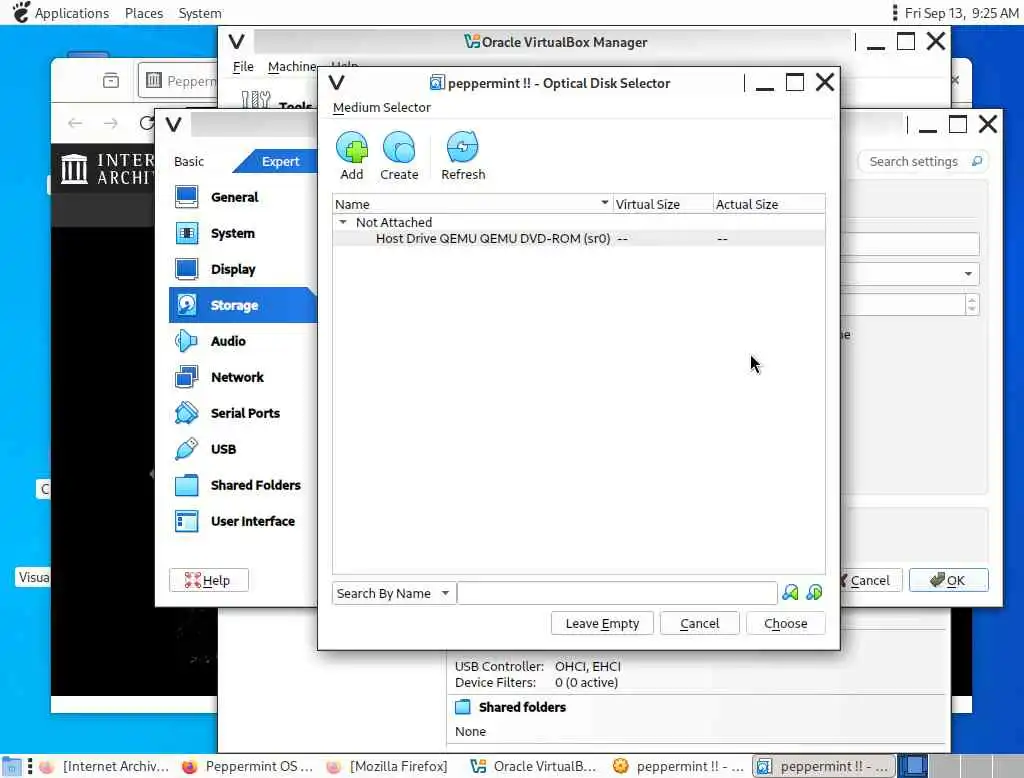Click the workspace switcher active square
1024x778 pixels.
[x=913, y=766]
